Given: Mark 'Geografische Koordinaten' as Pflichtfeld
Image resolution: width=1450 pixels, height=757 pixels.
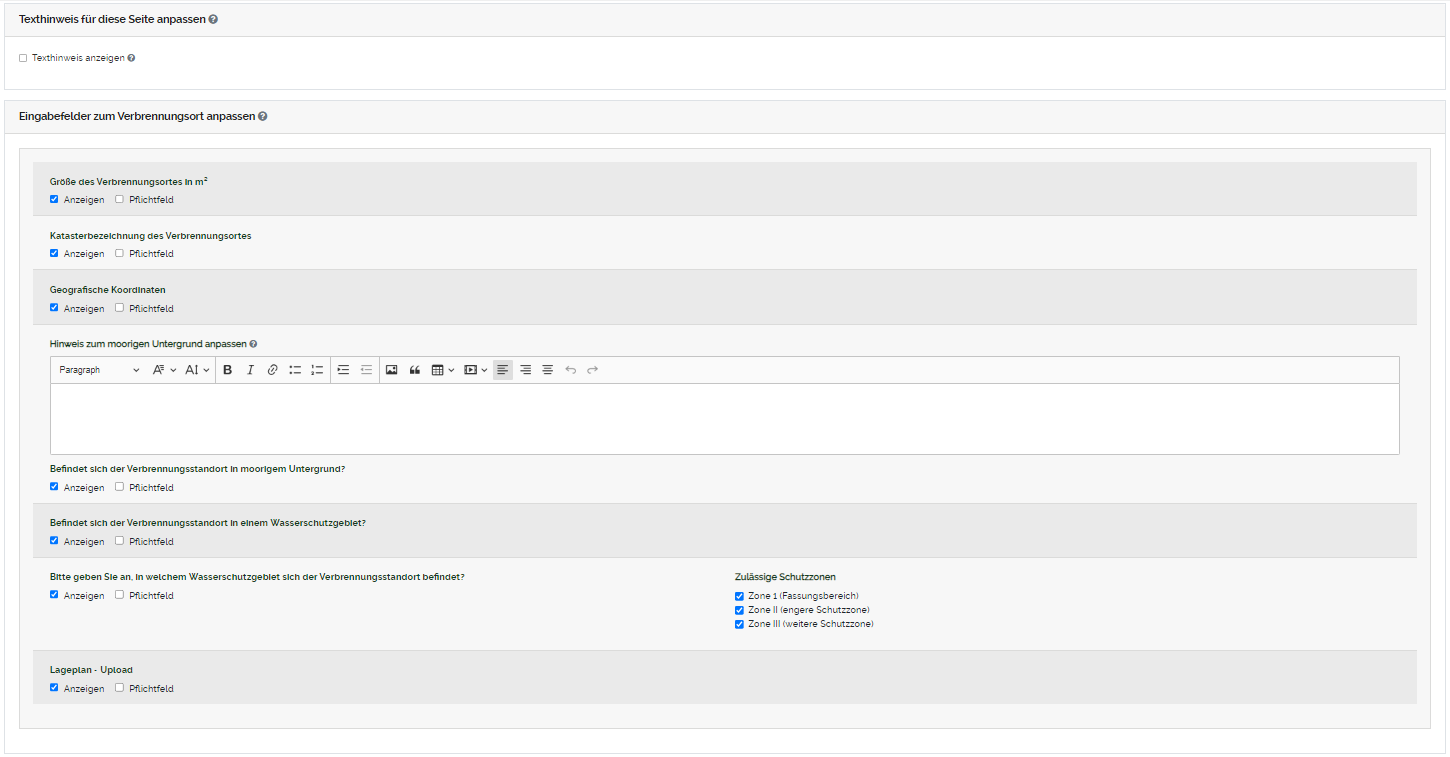Looking at the screenshot, I should [x=119, y=308].
